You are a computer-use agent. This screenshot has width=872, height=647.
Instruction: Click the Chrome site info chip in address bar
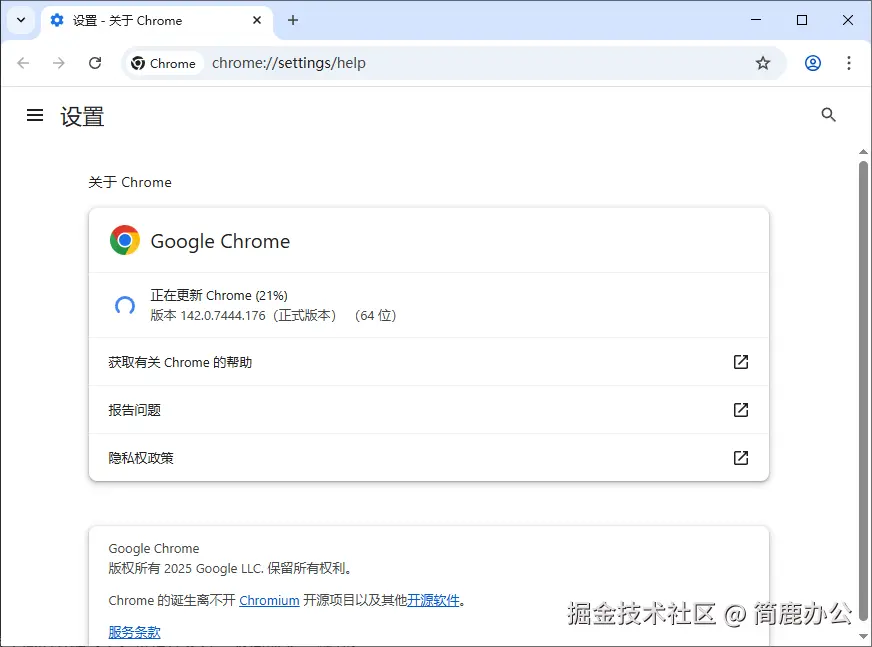tap(163, 62)
